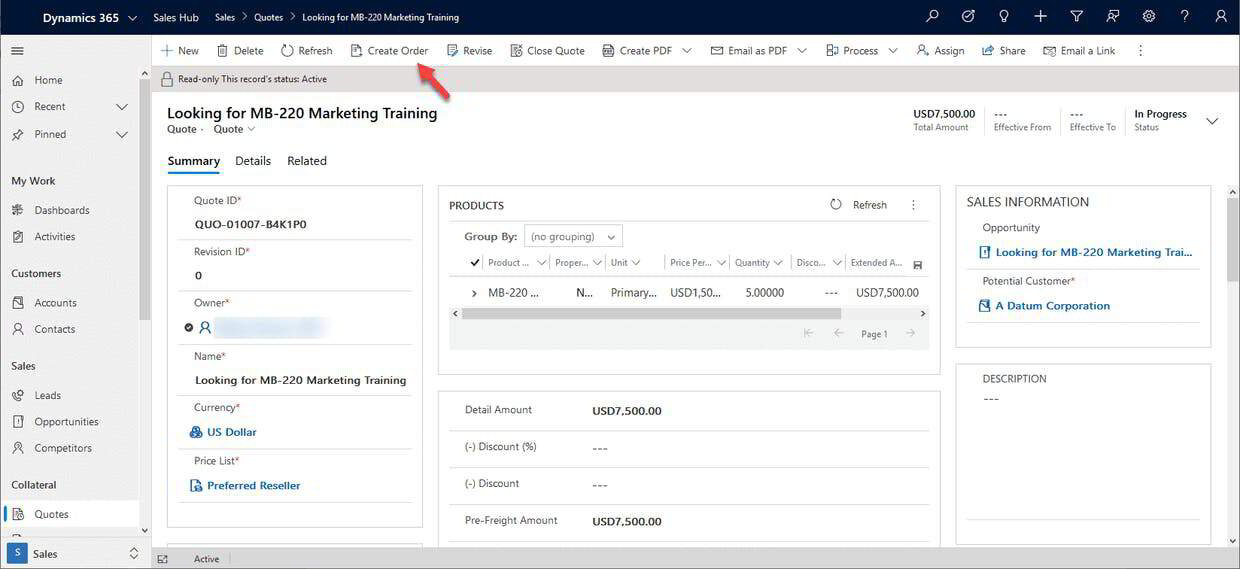This screenshot has height=569, width=1240.
Task: Click the Delete command
Action: (240, 51)
